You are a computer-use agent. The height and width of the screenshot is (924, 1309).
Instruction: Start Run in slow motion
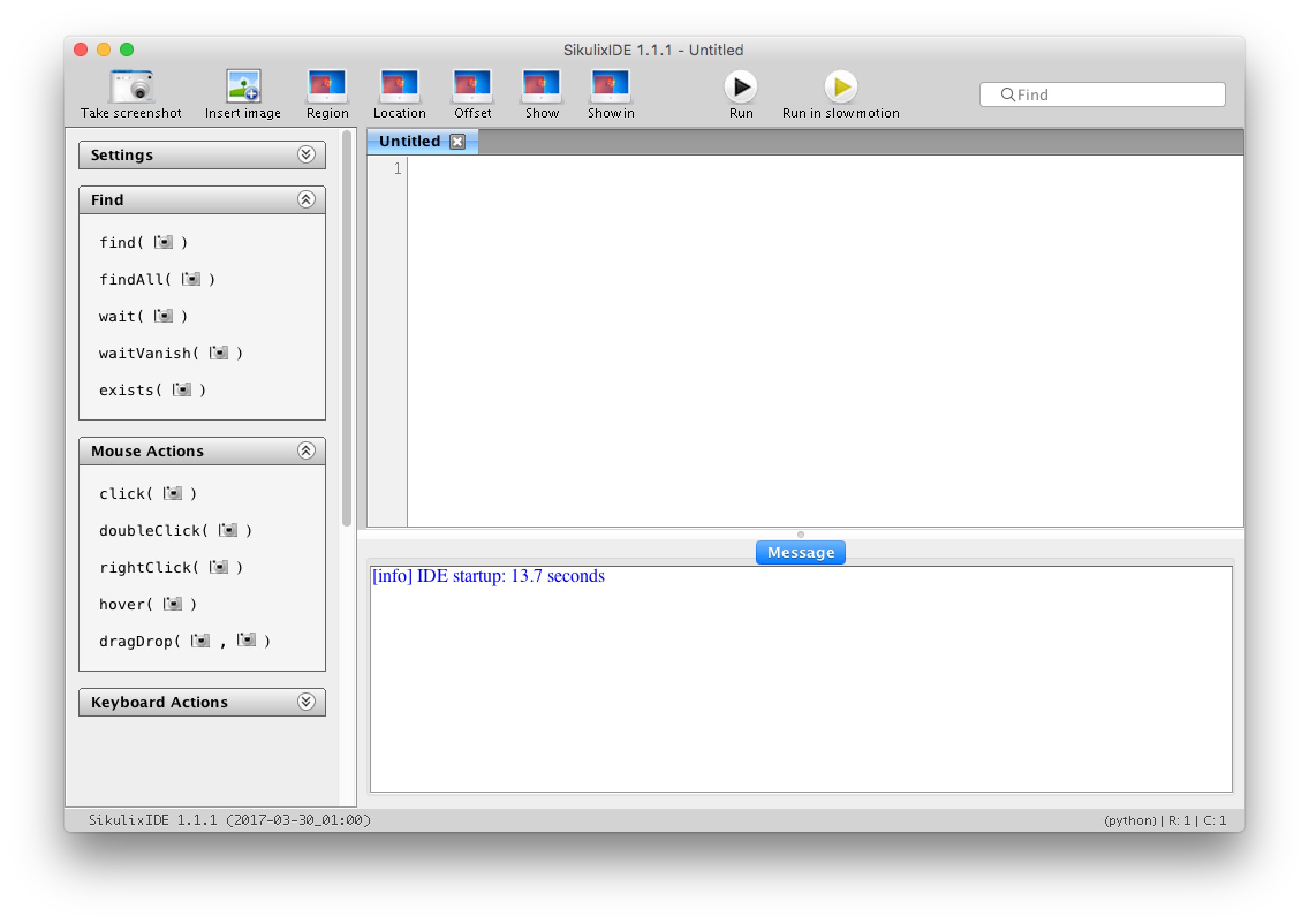tap(841, 87)
